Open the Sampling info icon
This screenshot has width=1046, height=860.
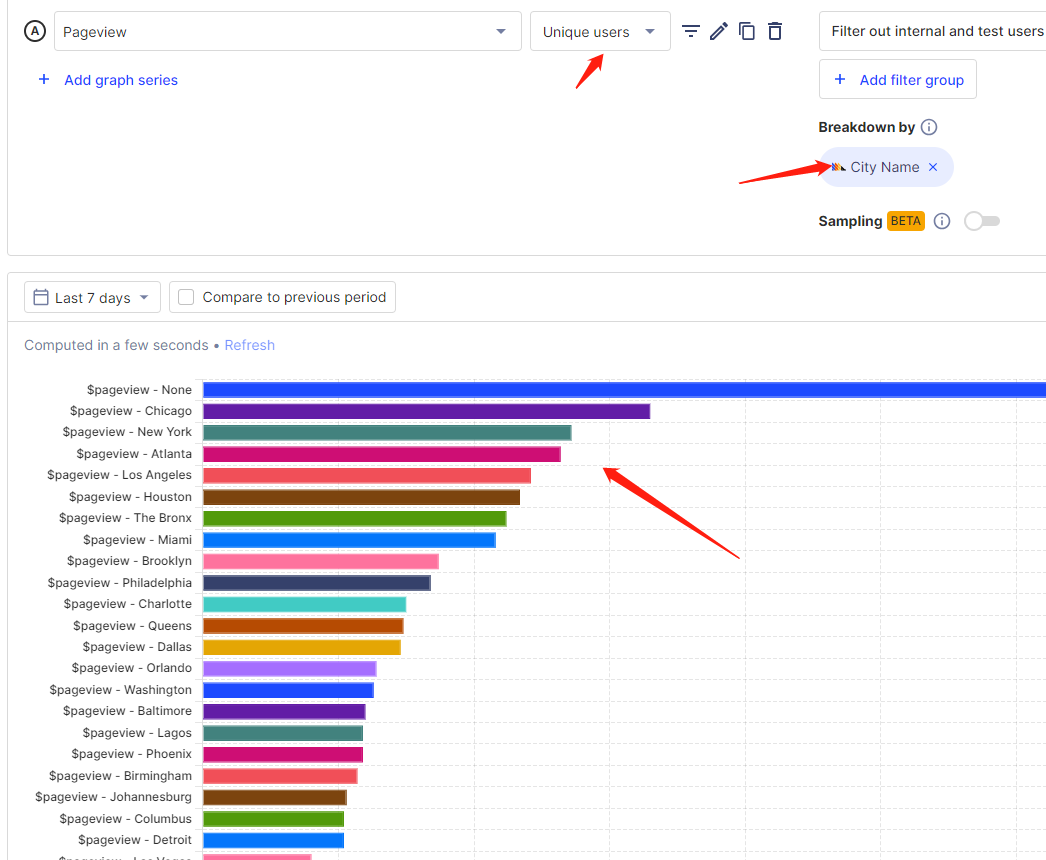click(941, 221)
